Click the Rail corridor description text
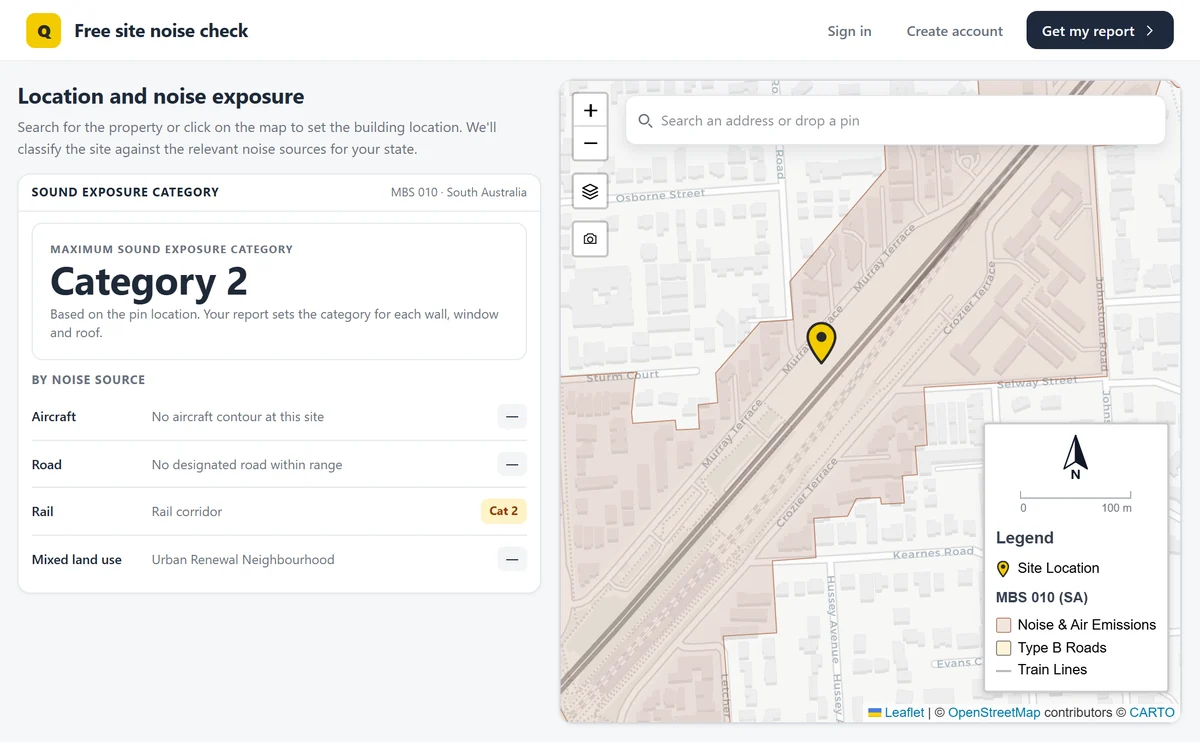 pos(187,512)
